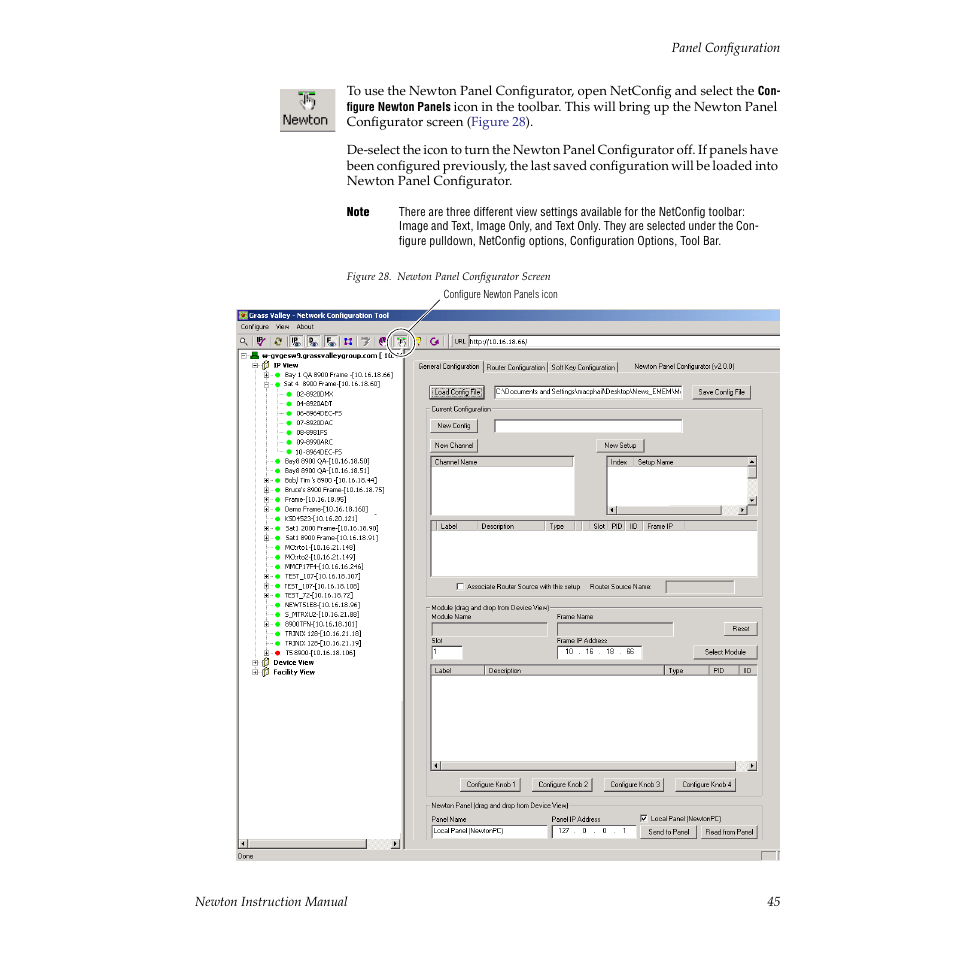Click the help question mark toolbar icon
Viewport: 954px width, 954px height.
tap(417, 341)
